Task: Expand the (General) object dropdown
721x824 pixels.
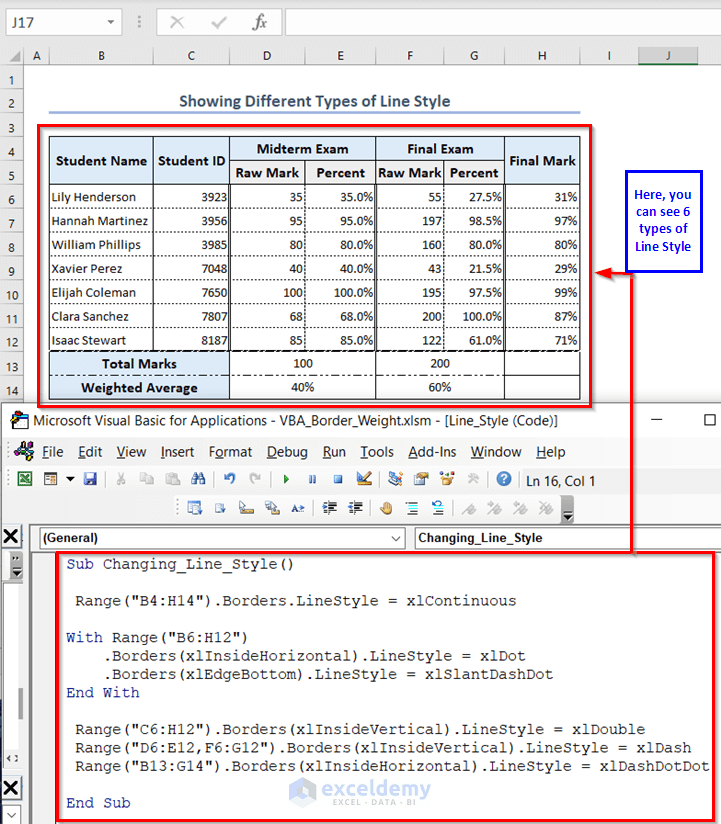Action: (x=396, y=538)
